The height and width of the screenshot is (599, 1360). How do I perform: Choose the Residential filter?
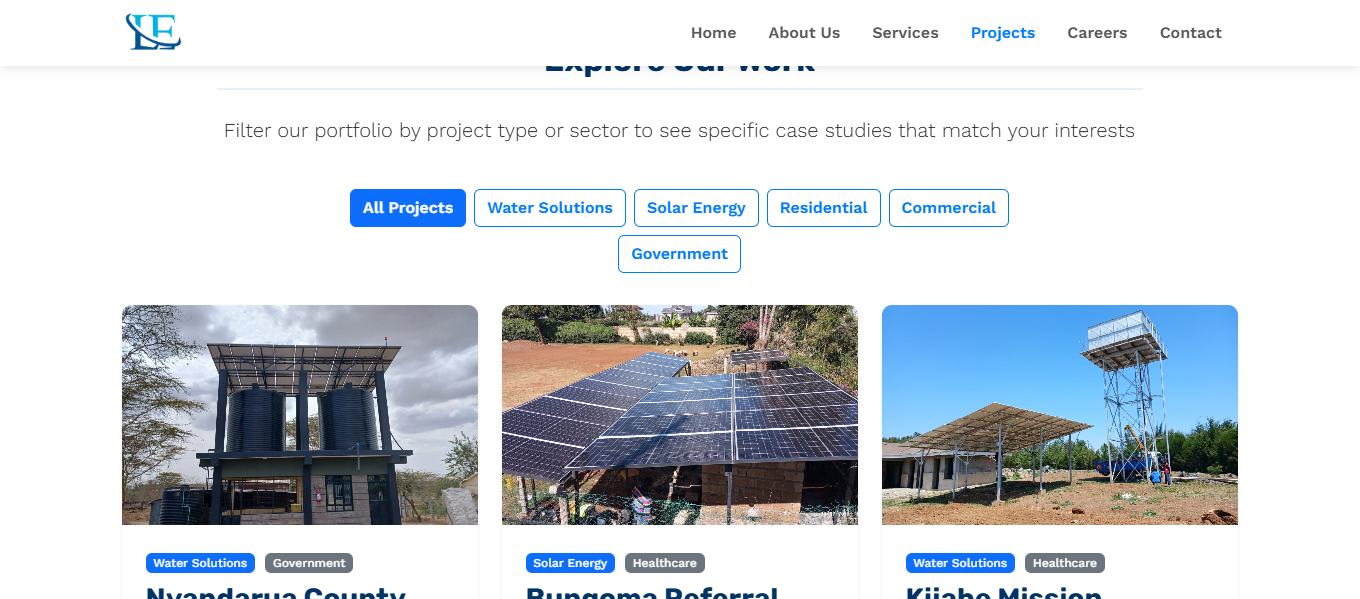(824, 208)
